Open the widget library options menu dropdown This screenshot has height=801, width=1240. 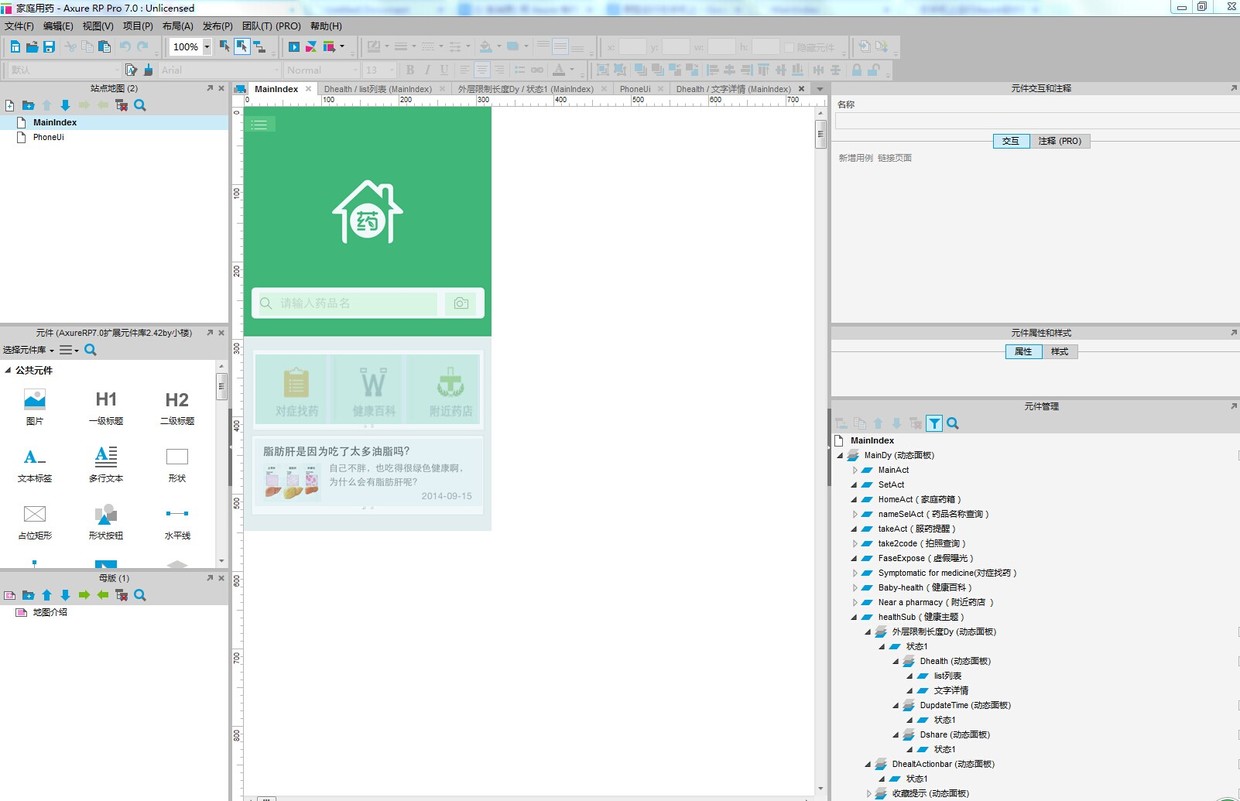pyautogui.click(x=68, y=350)
